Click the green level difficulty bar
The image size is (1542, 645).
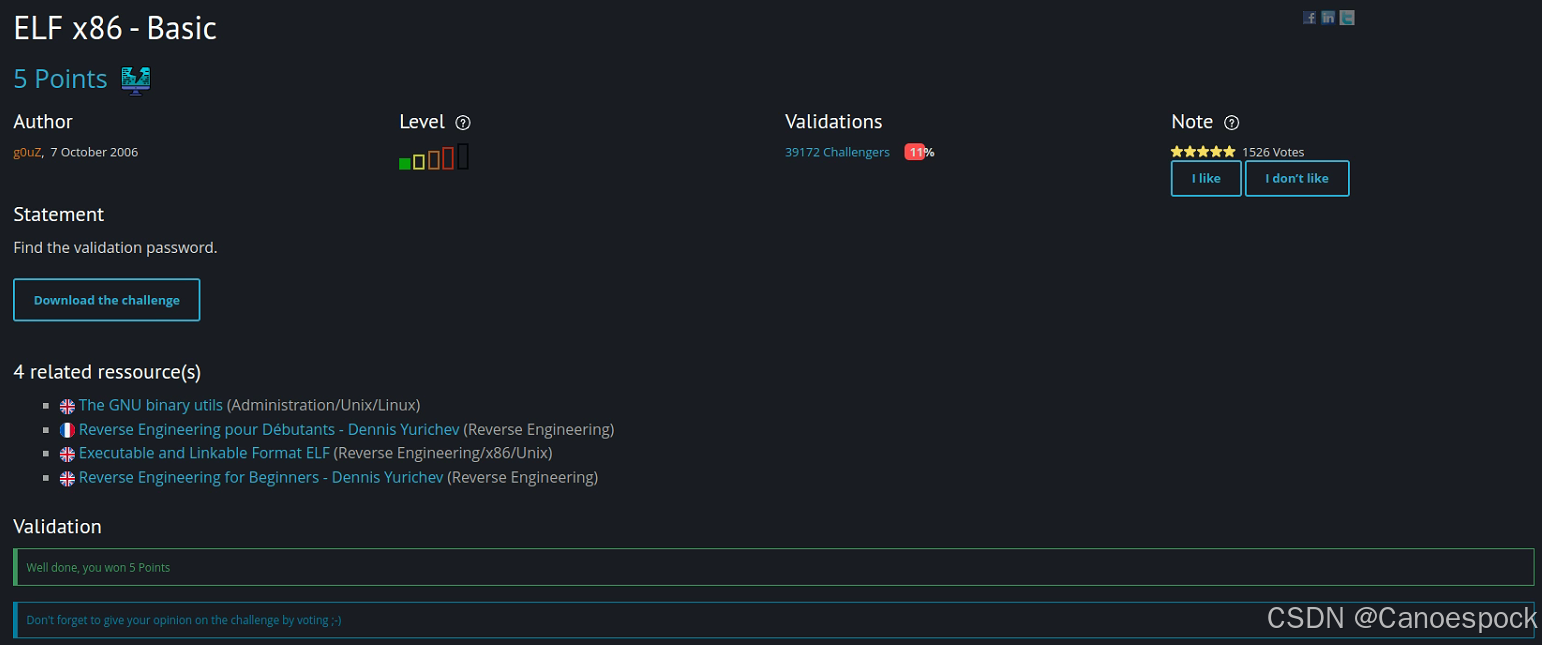click(404, 162)
